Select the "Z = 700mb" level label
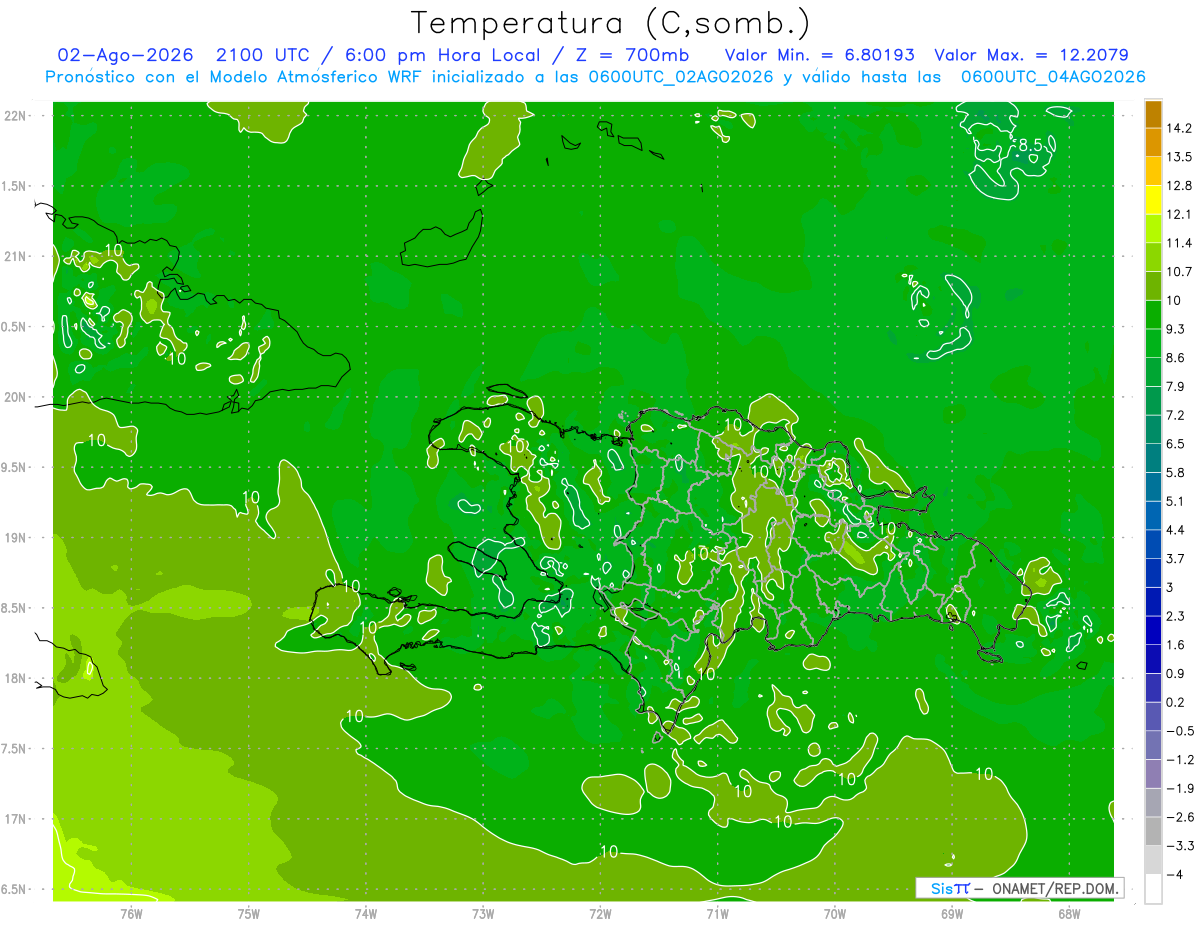 point(629,55)
